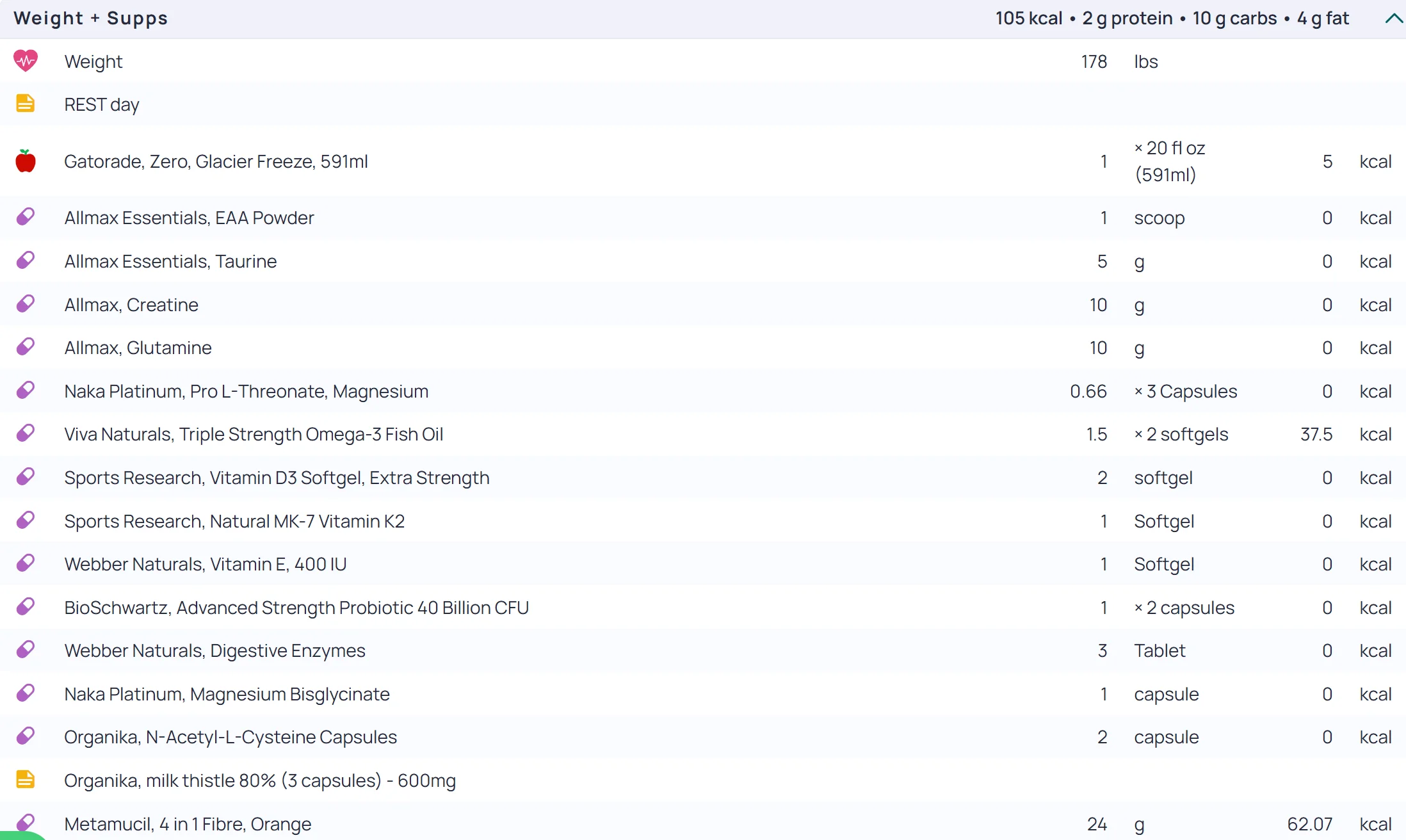This screenshot has width=1406, height=840.
Task: Click the amount 5 for Taurine
Action: pos(1102,261)
